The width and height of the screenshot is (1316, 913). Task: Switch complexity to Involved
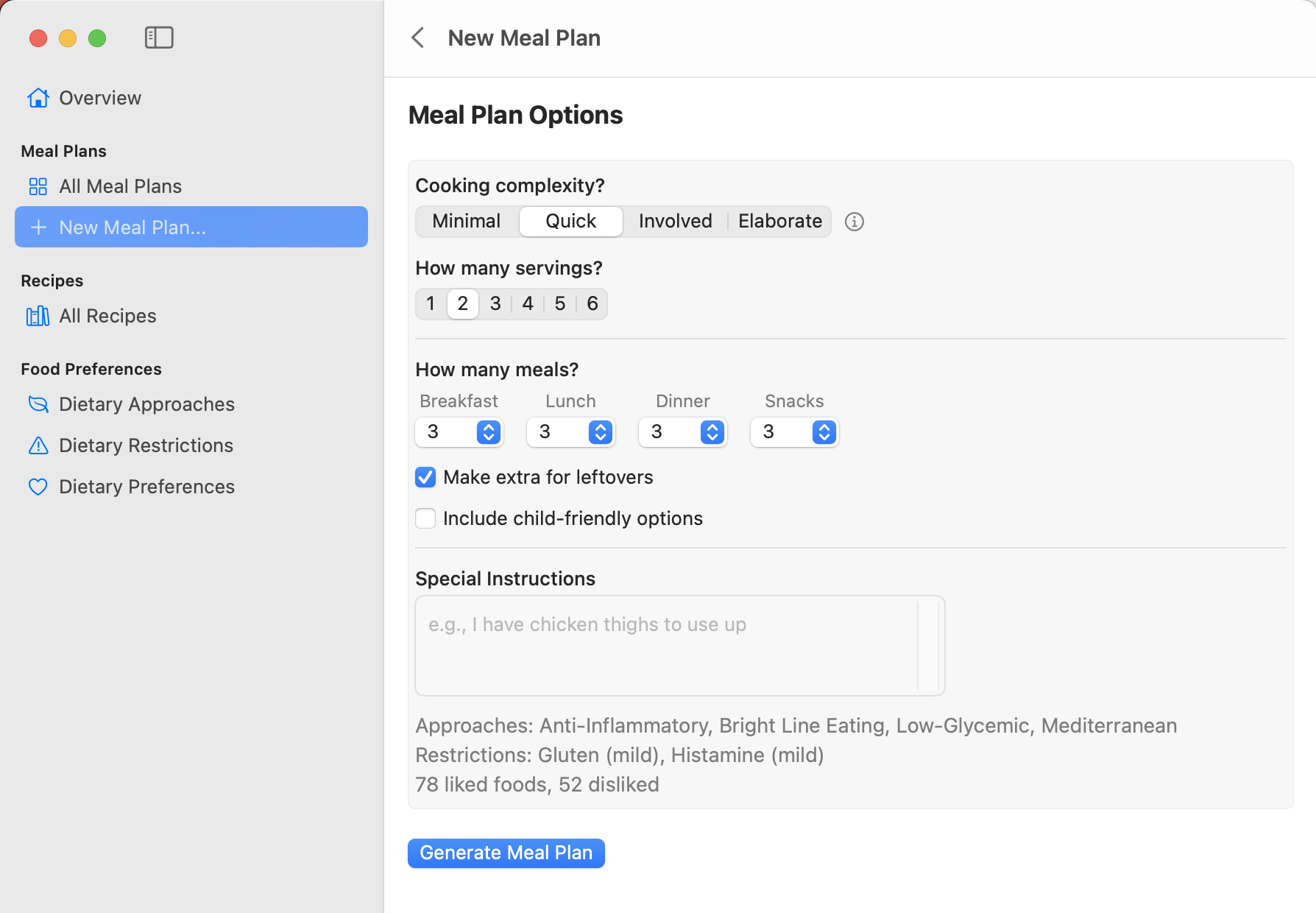click(674, 221)
